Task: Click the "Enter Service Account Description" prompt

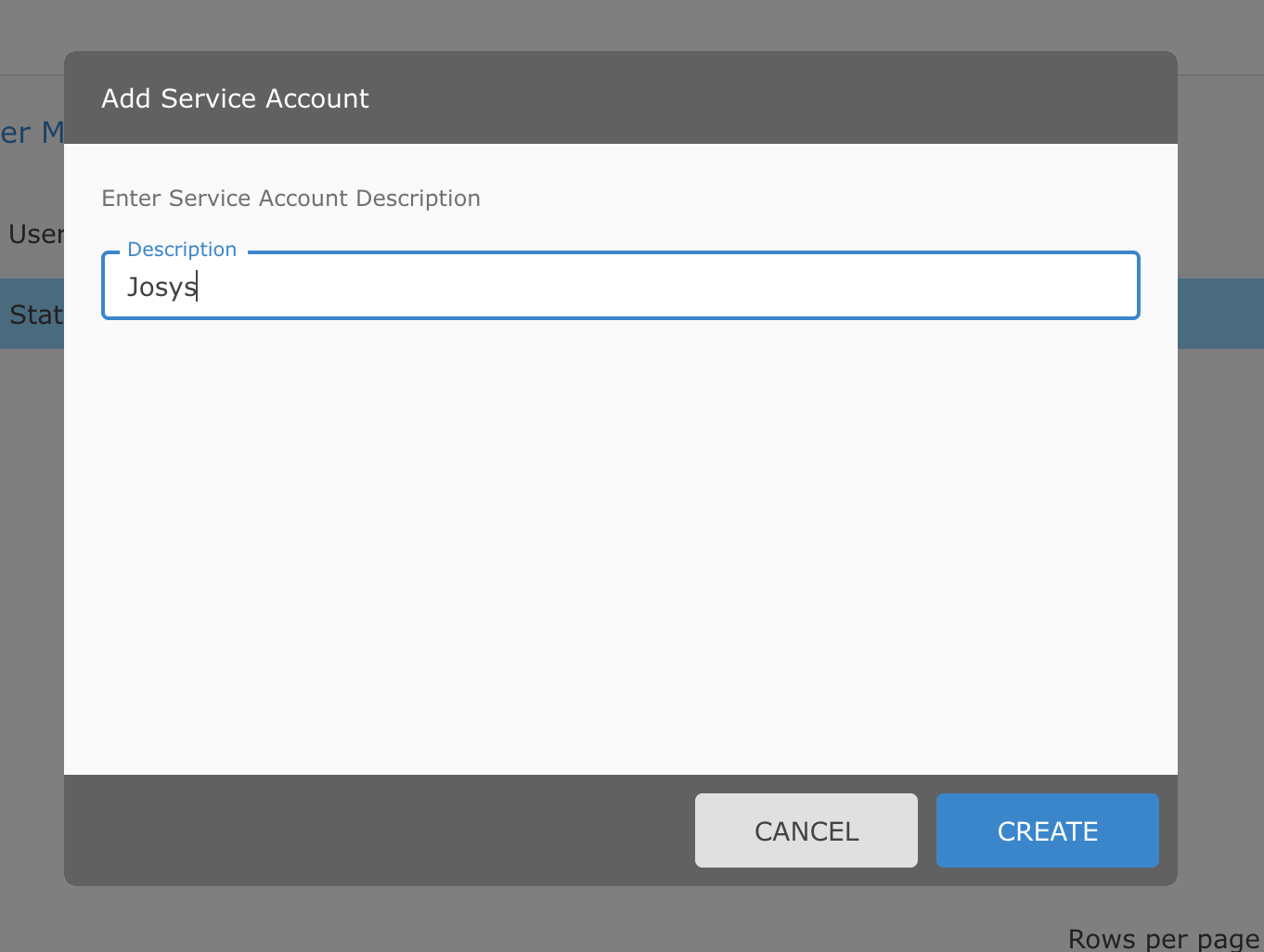Action: point(290,199)
